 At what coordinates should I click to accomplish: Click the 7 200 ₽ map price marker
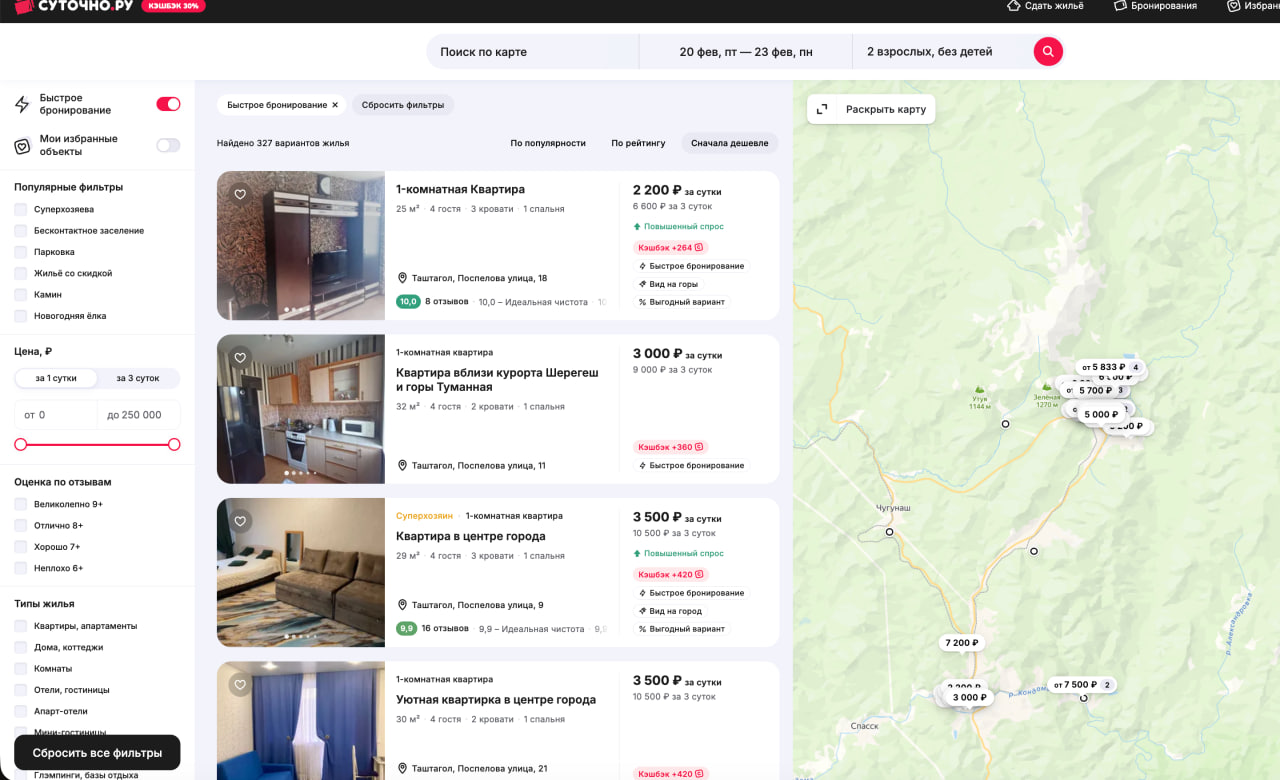961,643
